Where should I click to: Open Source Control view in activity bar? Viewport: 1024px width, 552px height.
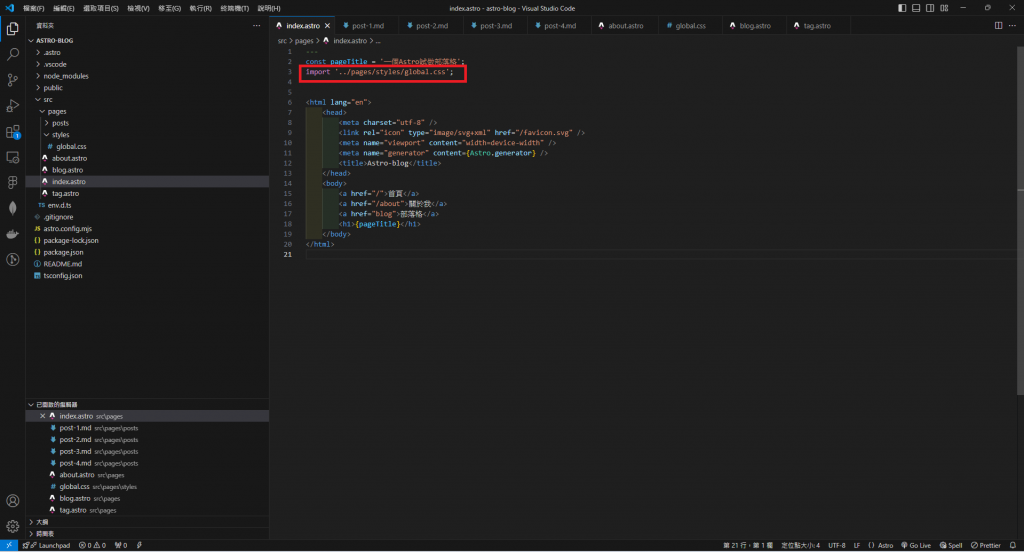[12, 80]
